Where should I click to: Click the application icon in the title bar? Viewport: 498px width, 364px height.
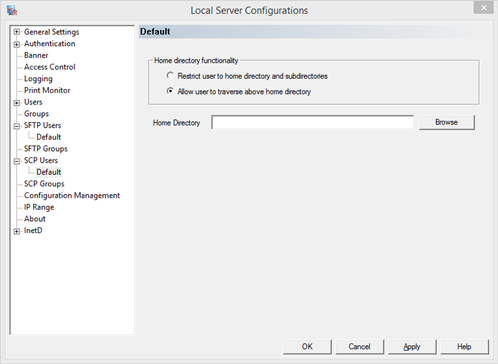[x=12, y=10]
